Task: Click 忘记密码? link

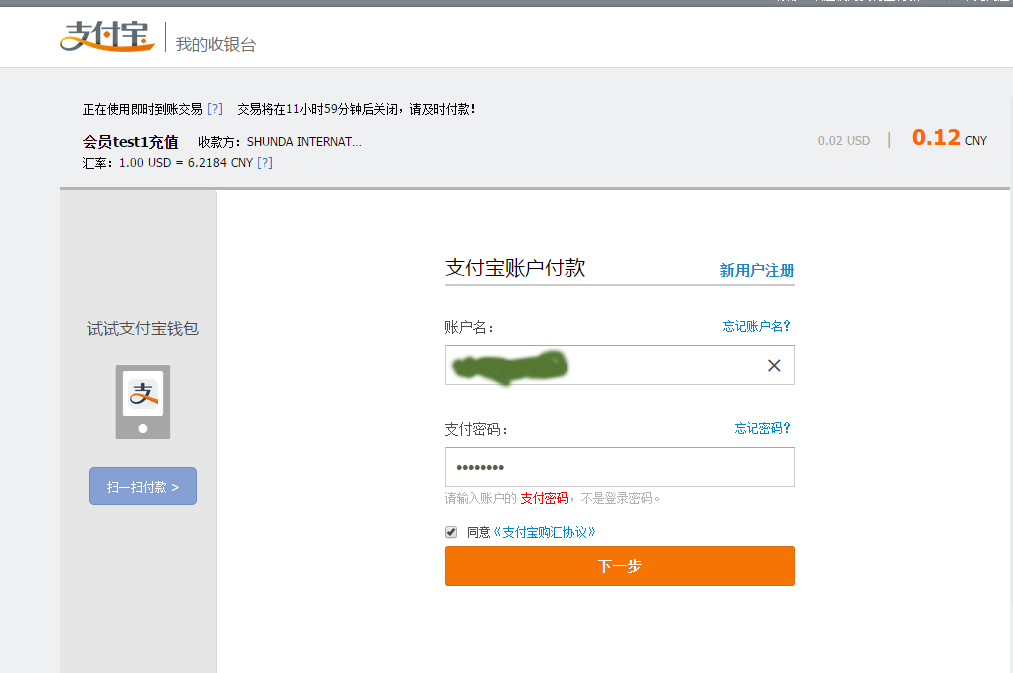Action: (762, 428)
